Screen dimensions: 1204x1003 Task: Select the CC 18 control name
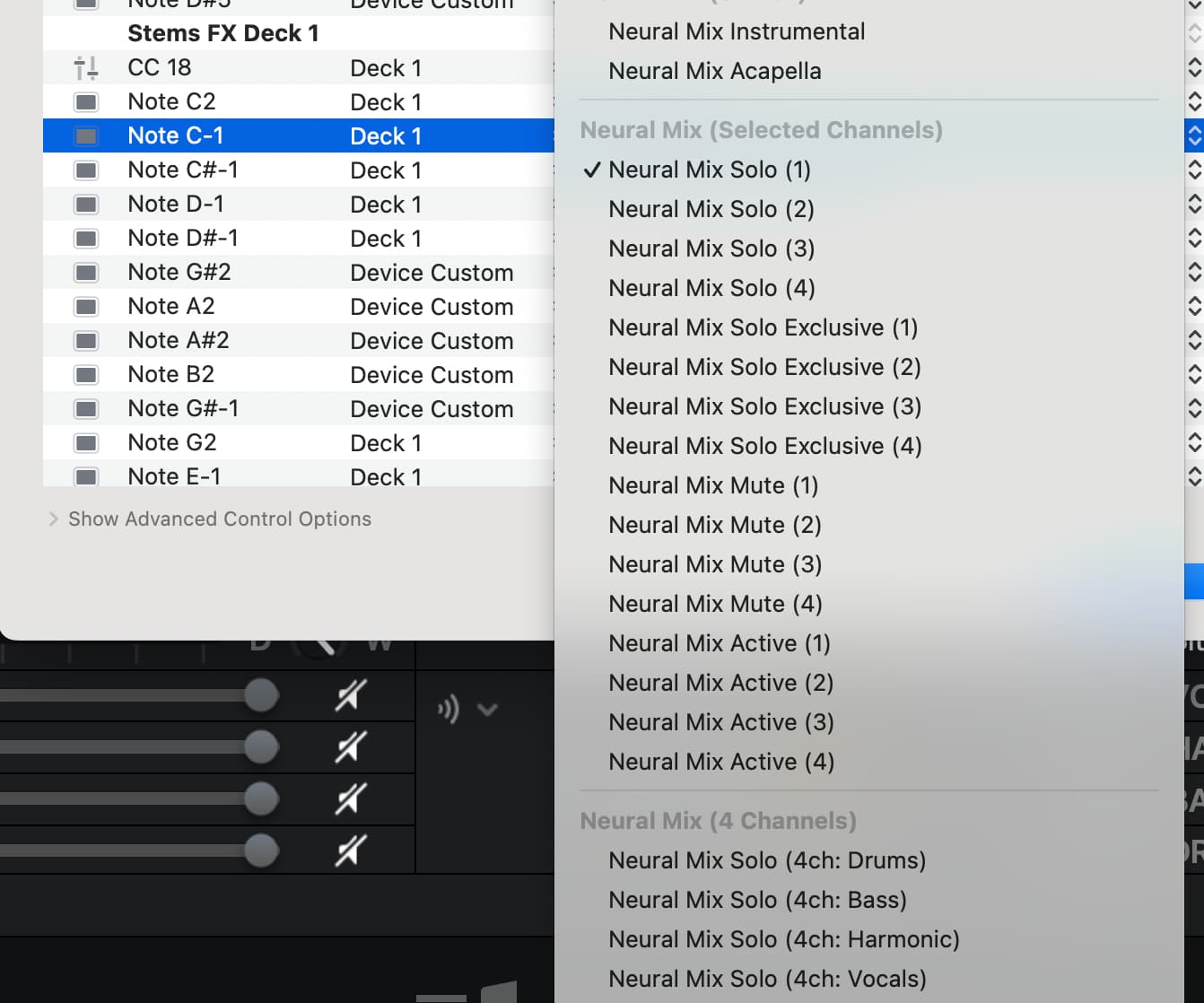(x=160, y=67)
